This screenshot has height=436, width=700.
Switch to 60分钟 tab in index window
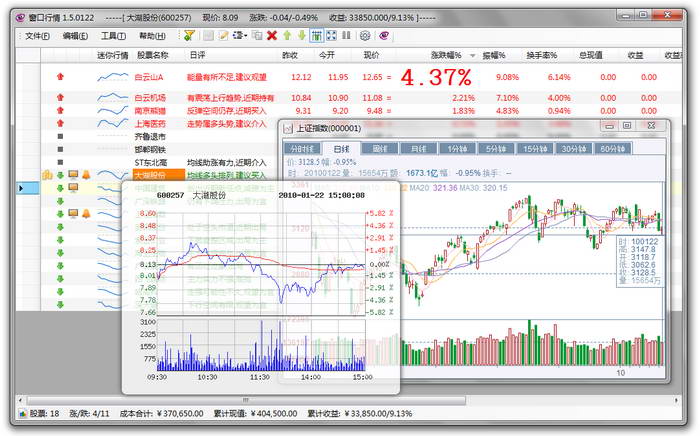(x=612, y=149)
